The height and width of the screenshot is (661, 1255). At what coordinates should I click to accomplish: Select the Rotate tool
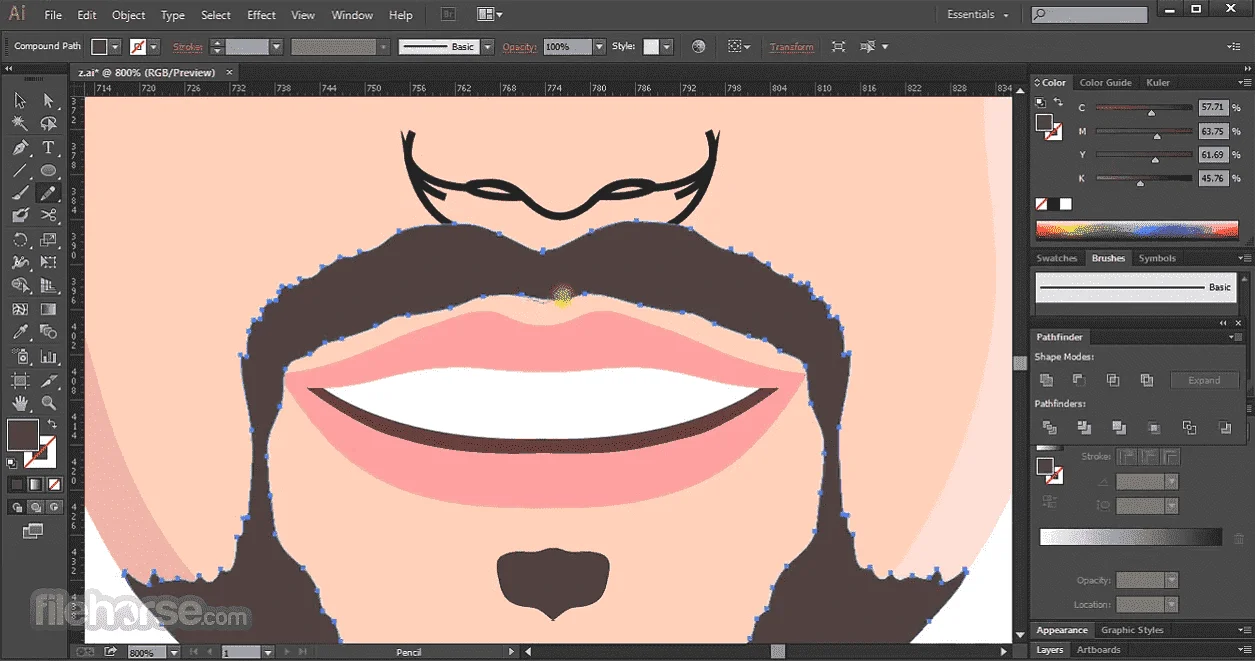click(x=20, y=240)
